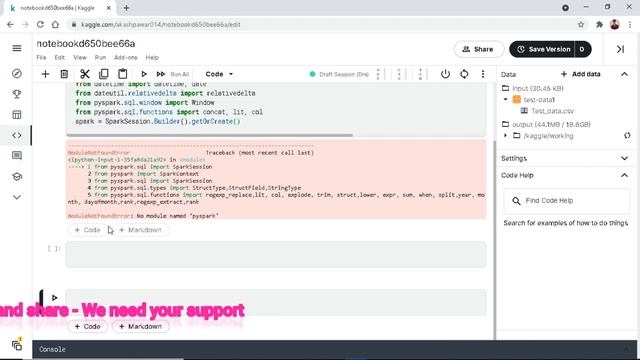Cut the cell with scissors icon
The height and width of the screenshot is (360, 640).
coord(84,74)
